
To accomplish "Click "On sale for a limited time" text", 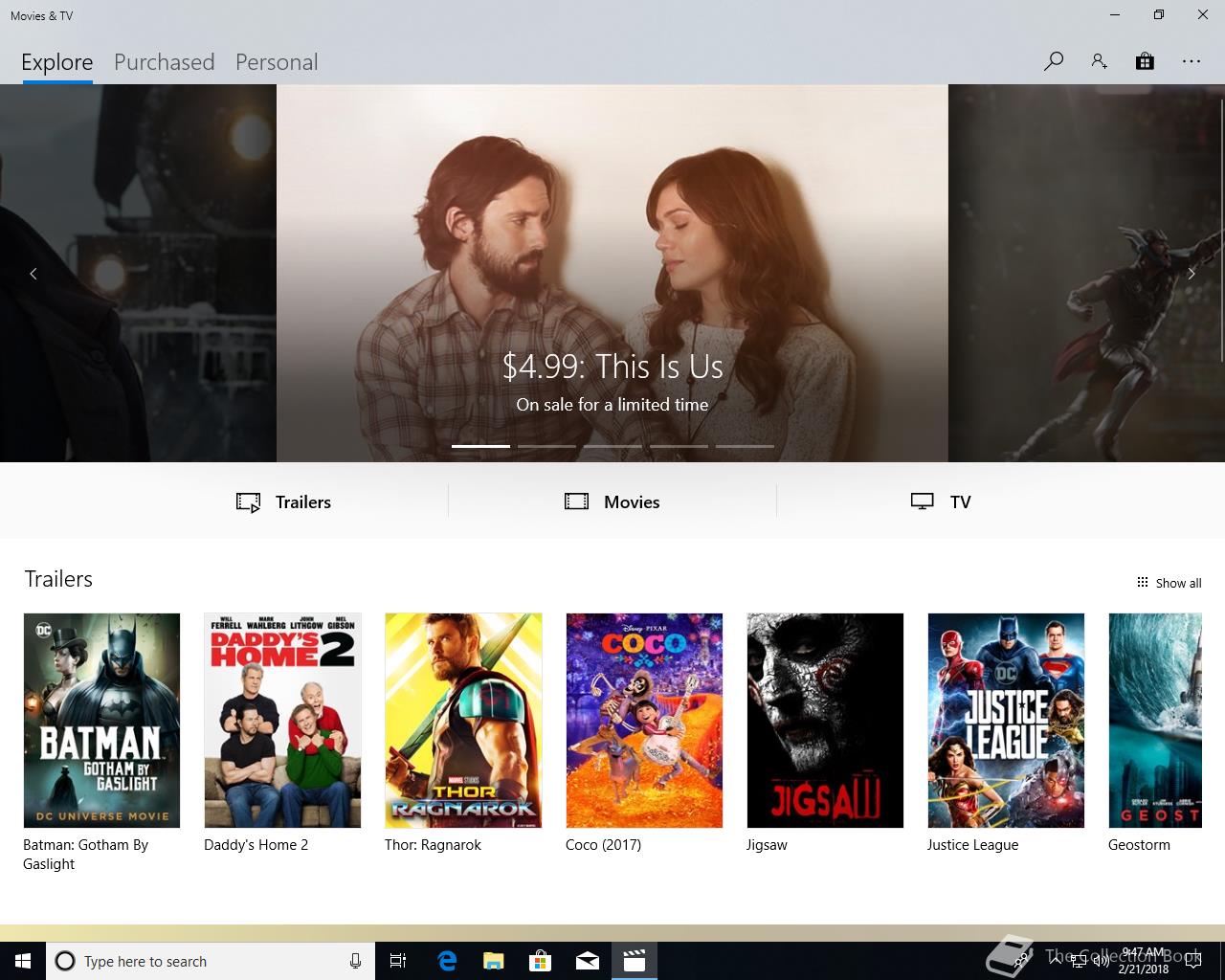I will click(612, 405).
